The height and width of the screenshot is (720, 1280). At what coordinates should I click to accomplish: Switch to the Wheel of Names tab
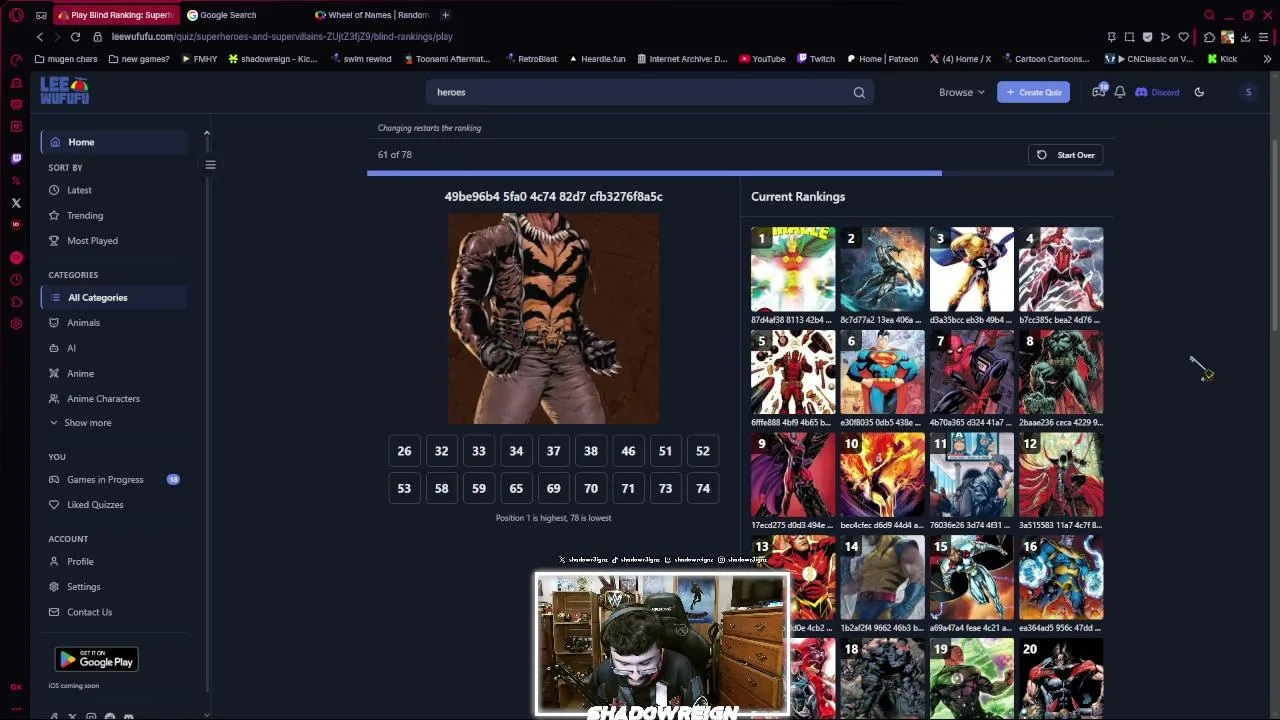[372, 15]
